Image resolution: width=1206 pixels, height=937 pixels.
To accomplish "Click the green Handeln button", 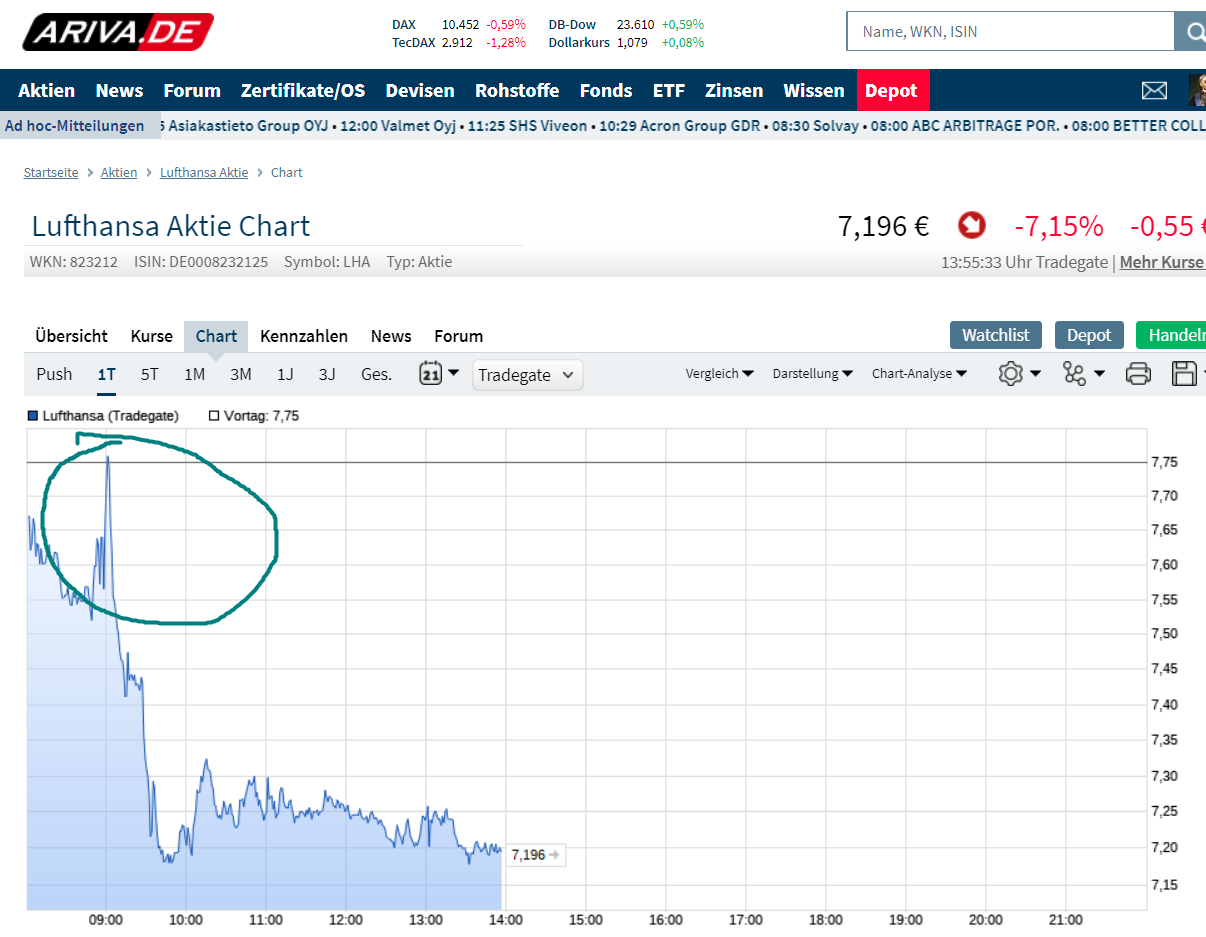I will (1171, 335).
